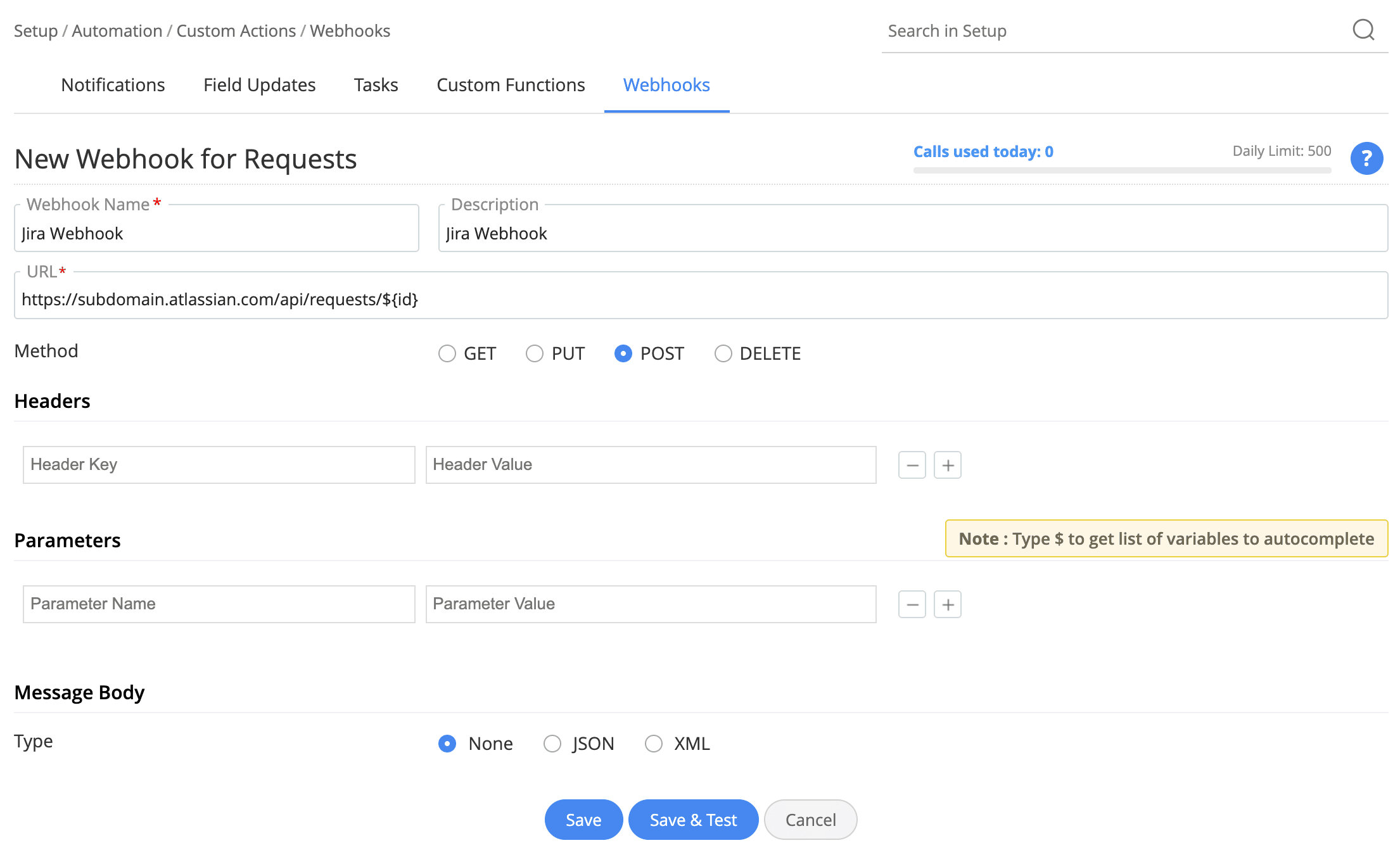This screenshot has height=850, width=1400.
Task: Select the GET method radio button
Action: 447,353
